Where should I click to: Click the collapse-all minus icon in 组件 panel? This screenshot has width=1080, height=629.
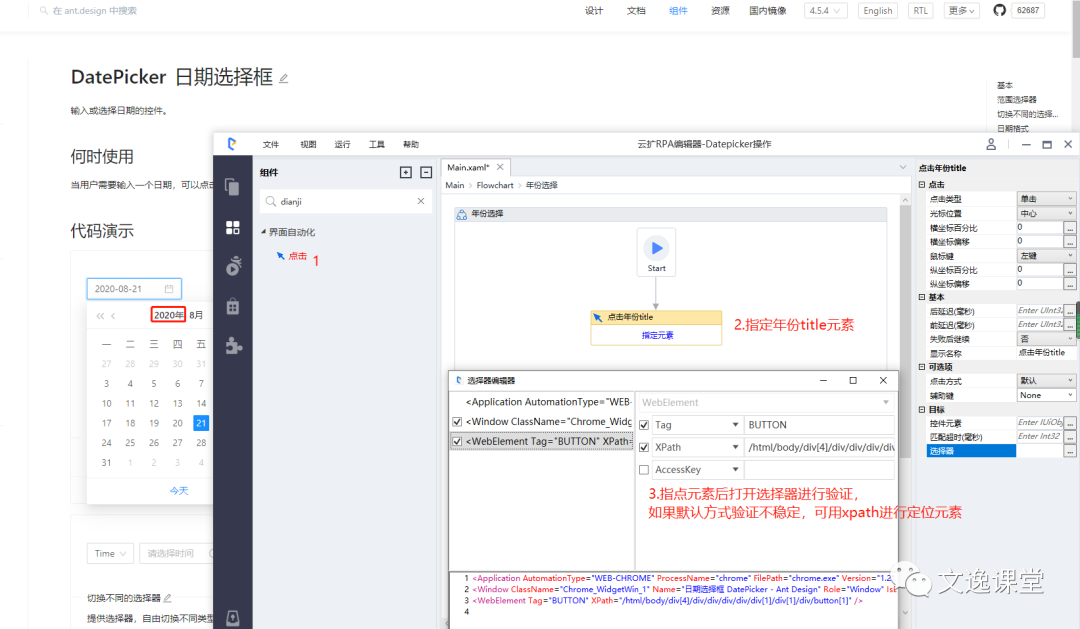click(426, 172)
